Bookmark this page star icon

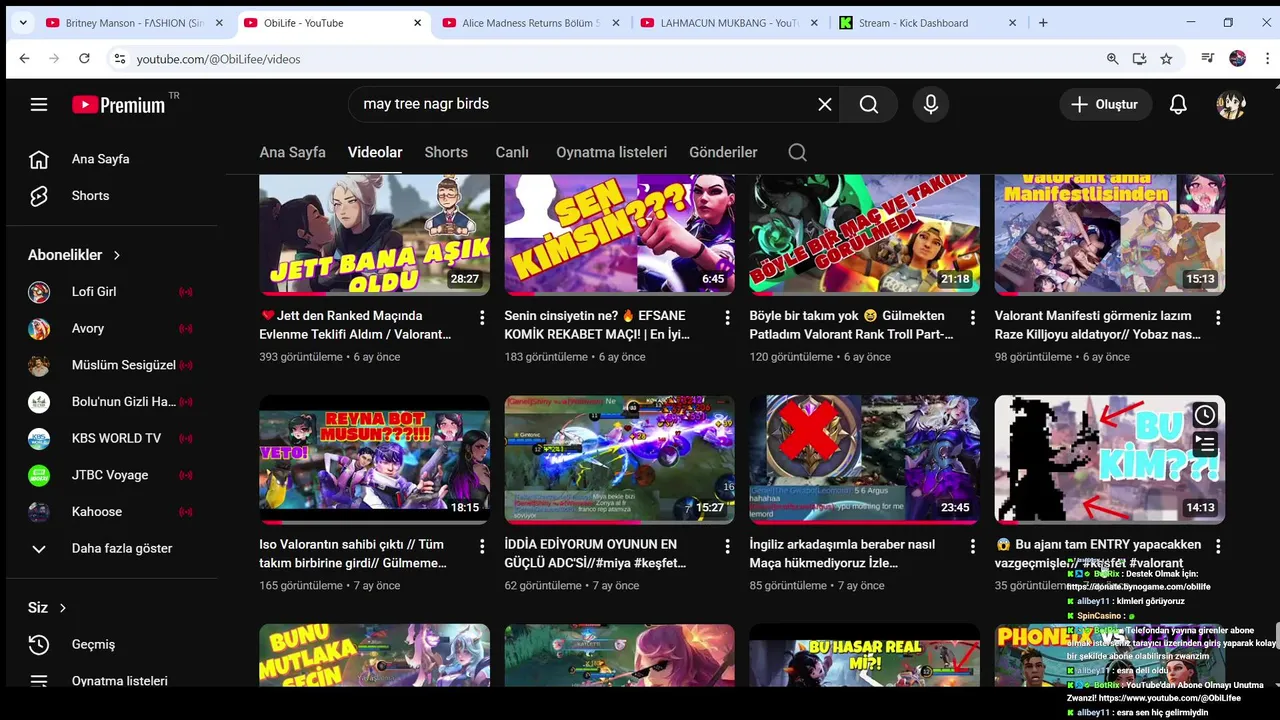click(1166, 59)
